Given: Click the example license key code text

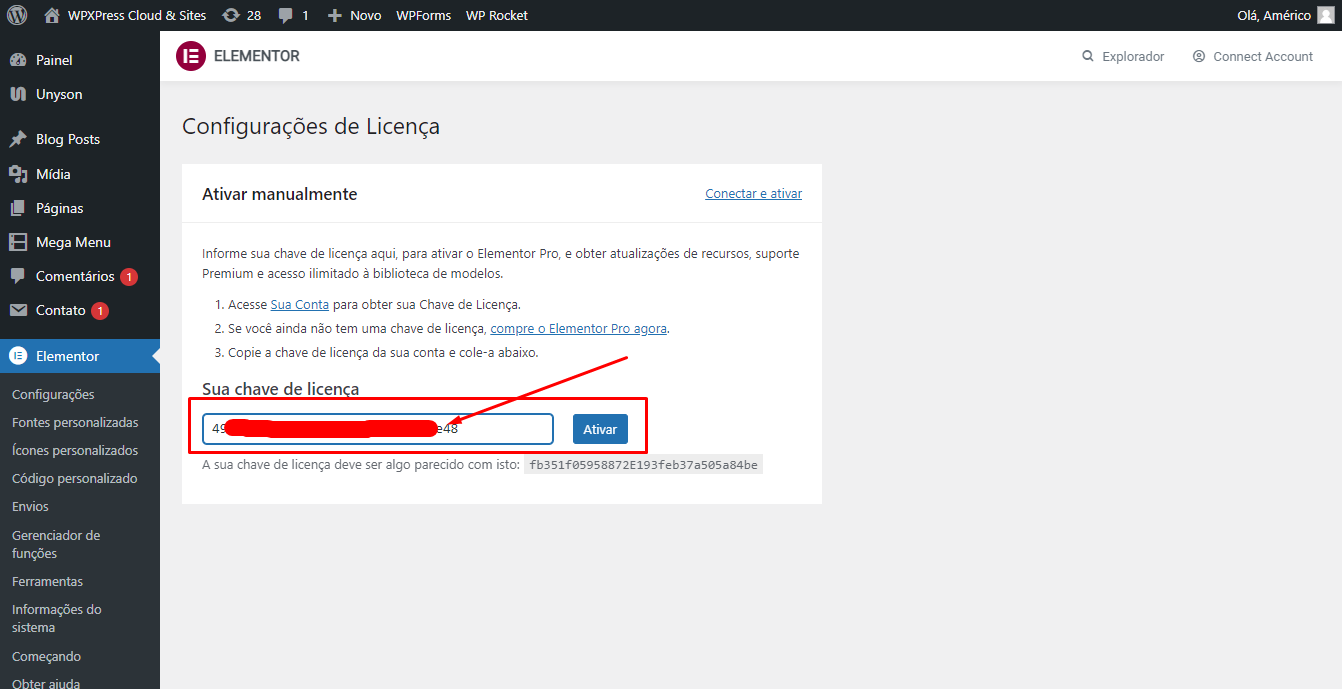Looking at the screenshot, I should click(x=643, y=465).
